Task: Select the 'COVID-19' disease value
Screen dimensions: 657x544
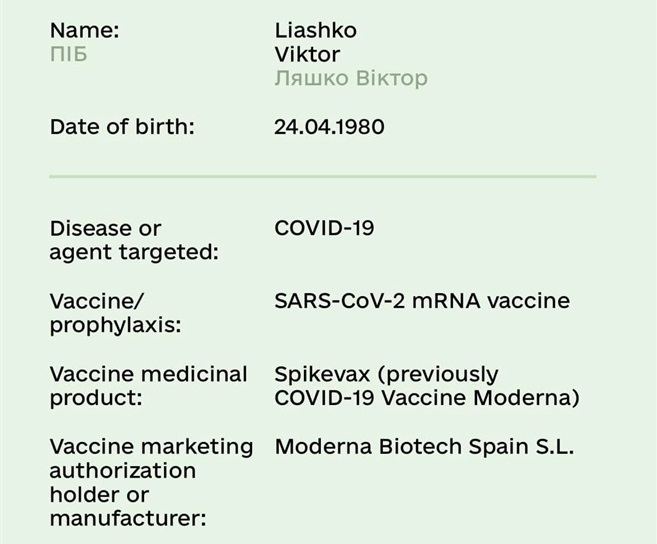Action: (x=324, y=228)
